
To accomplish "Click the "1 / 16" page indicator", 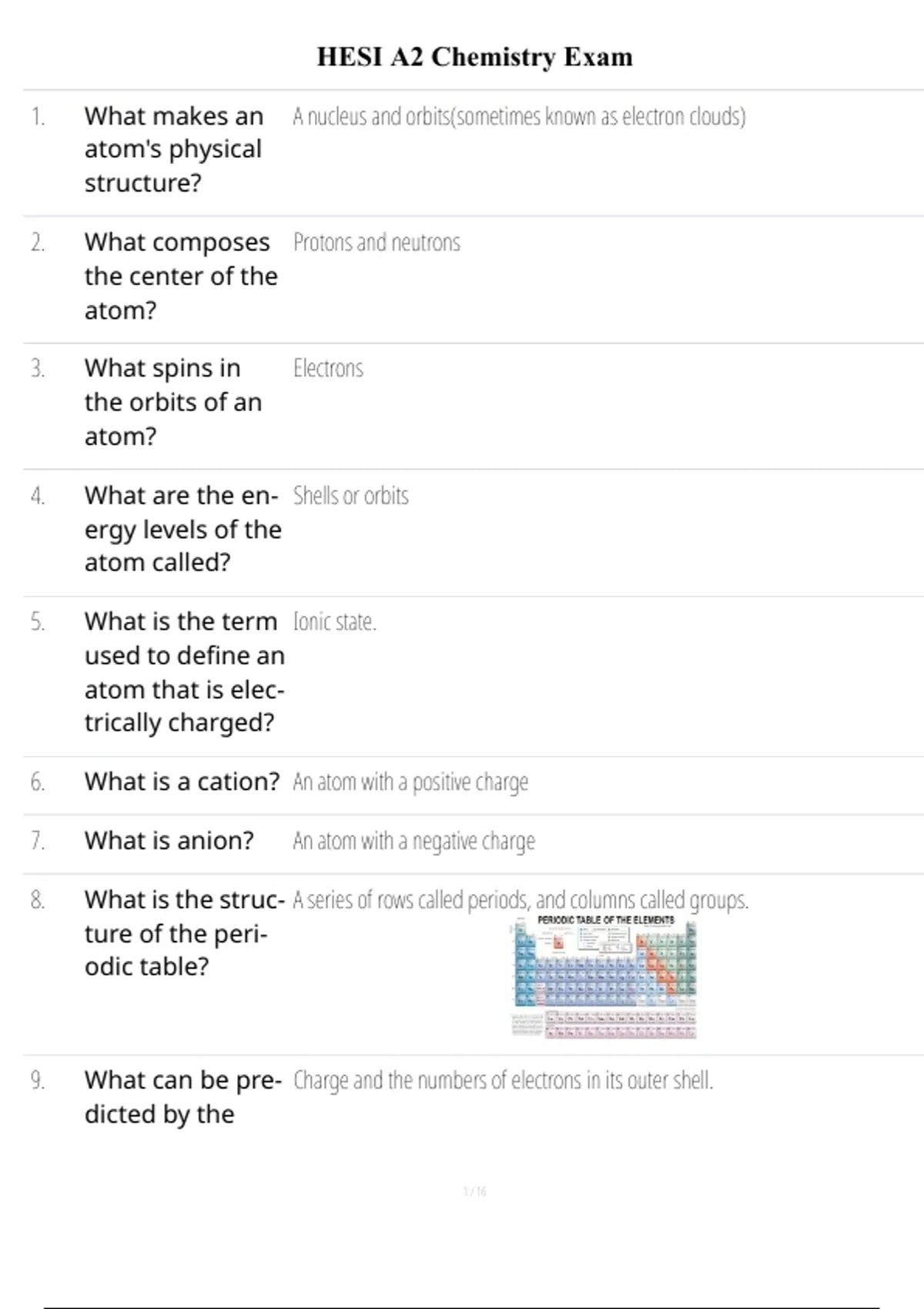I will tap(474, 1191).
